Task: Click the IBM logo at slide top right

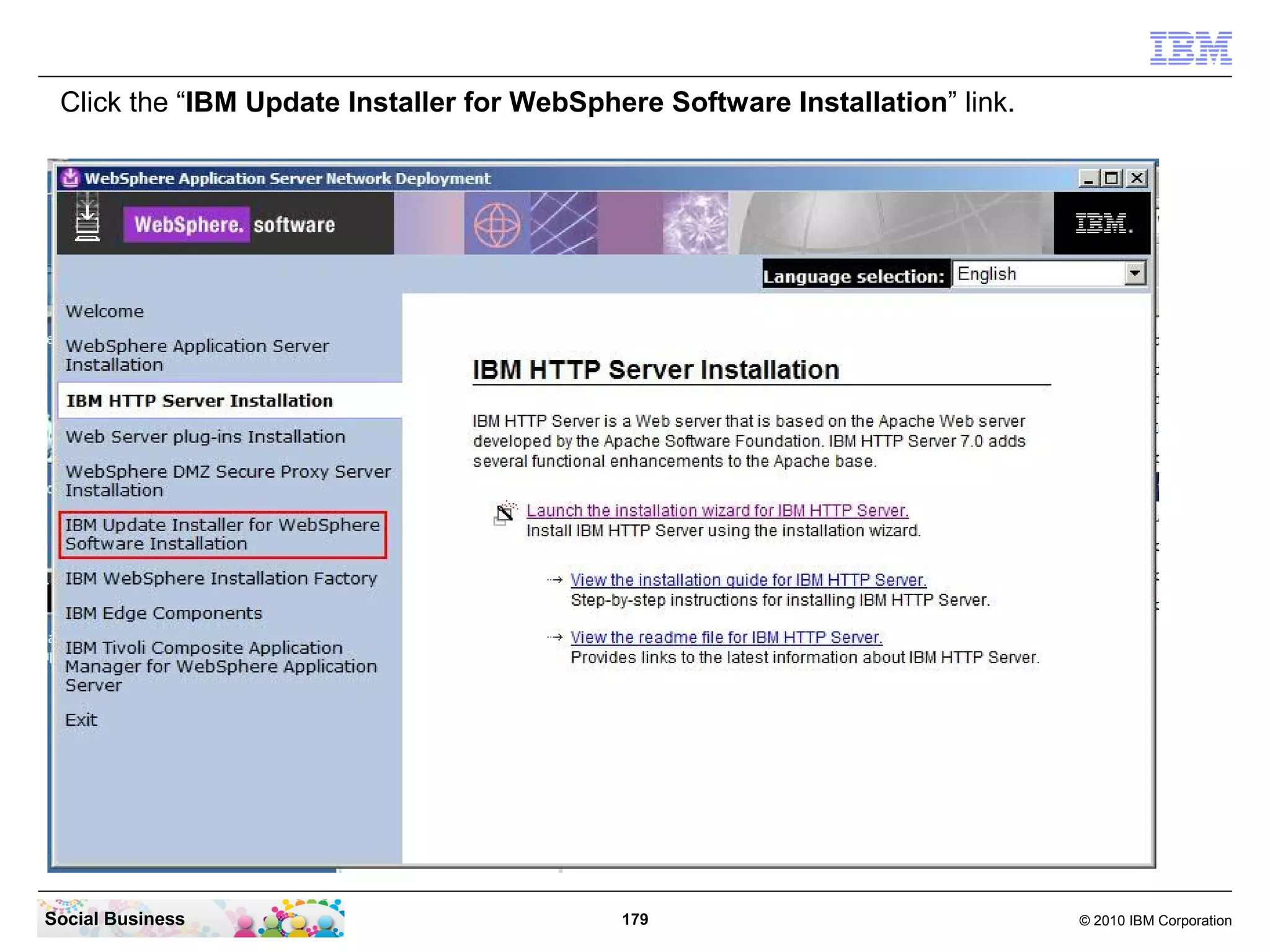Action: point(1191,48)
